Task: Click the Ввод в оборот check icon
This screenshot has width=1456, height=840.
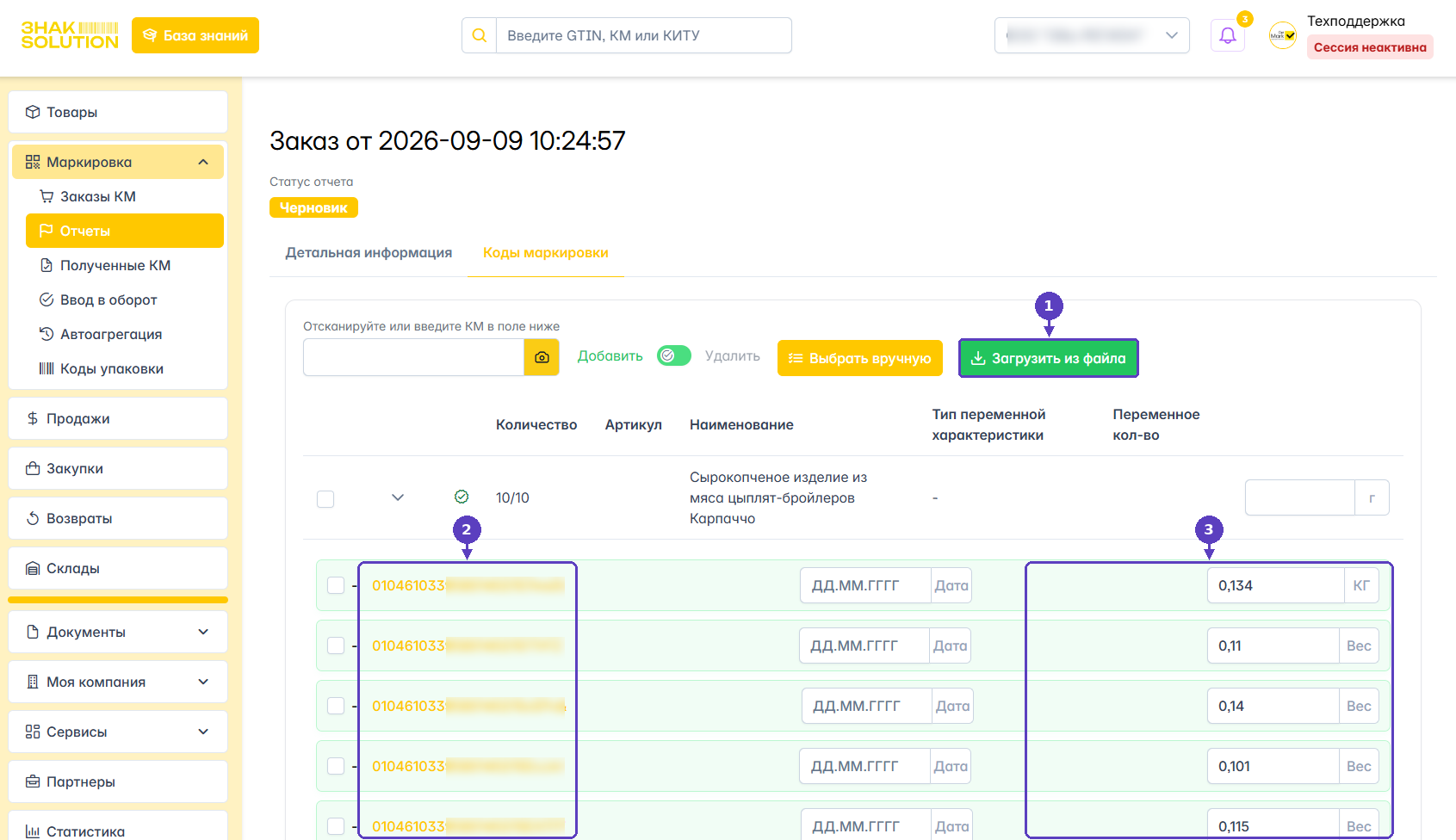Action: [x=46, y=300]
